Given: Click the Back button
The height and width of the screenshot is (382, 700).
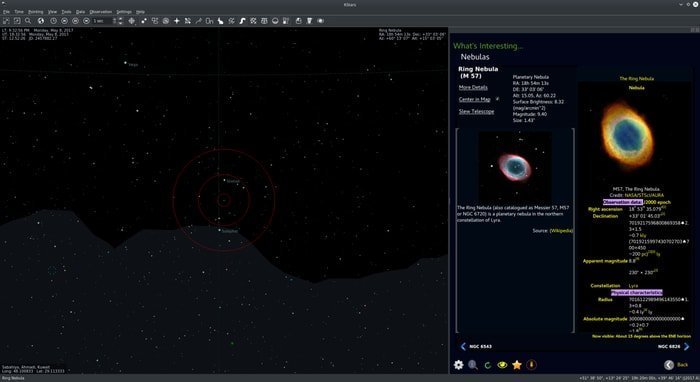Looking at the screenshot, I should click(x=676, y=365).
